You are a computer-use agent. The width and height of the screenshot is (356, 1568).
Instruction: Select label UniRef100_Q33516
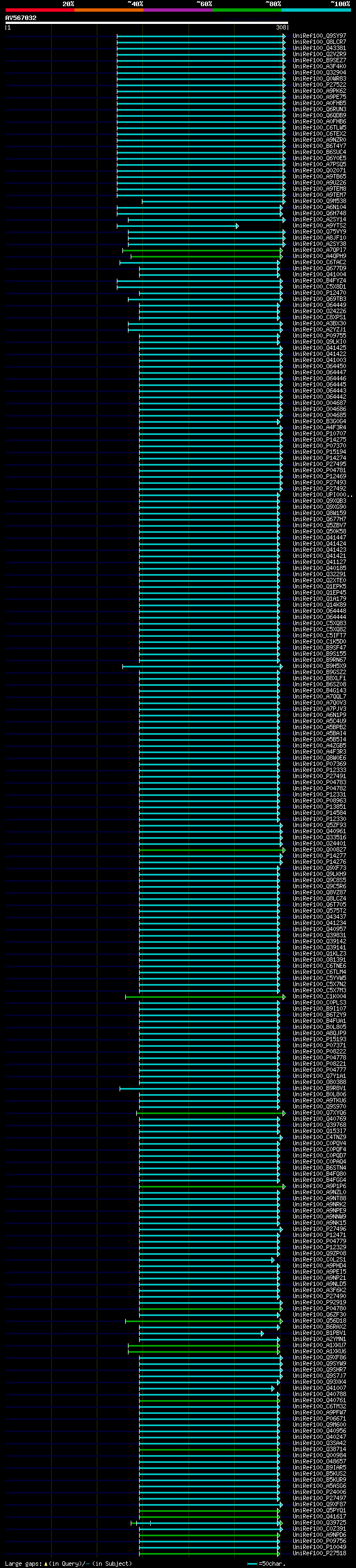click(x=319, y=837)
